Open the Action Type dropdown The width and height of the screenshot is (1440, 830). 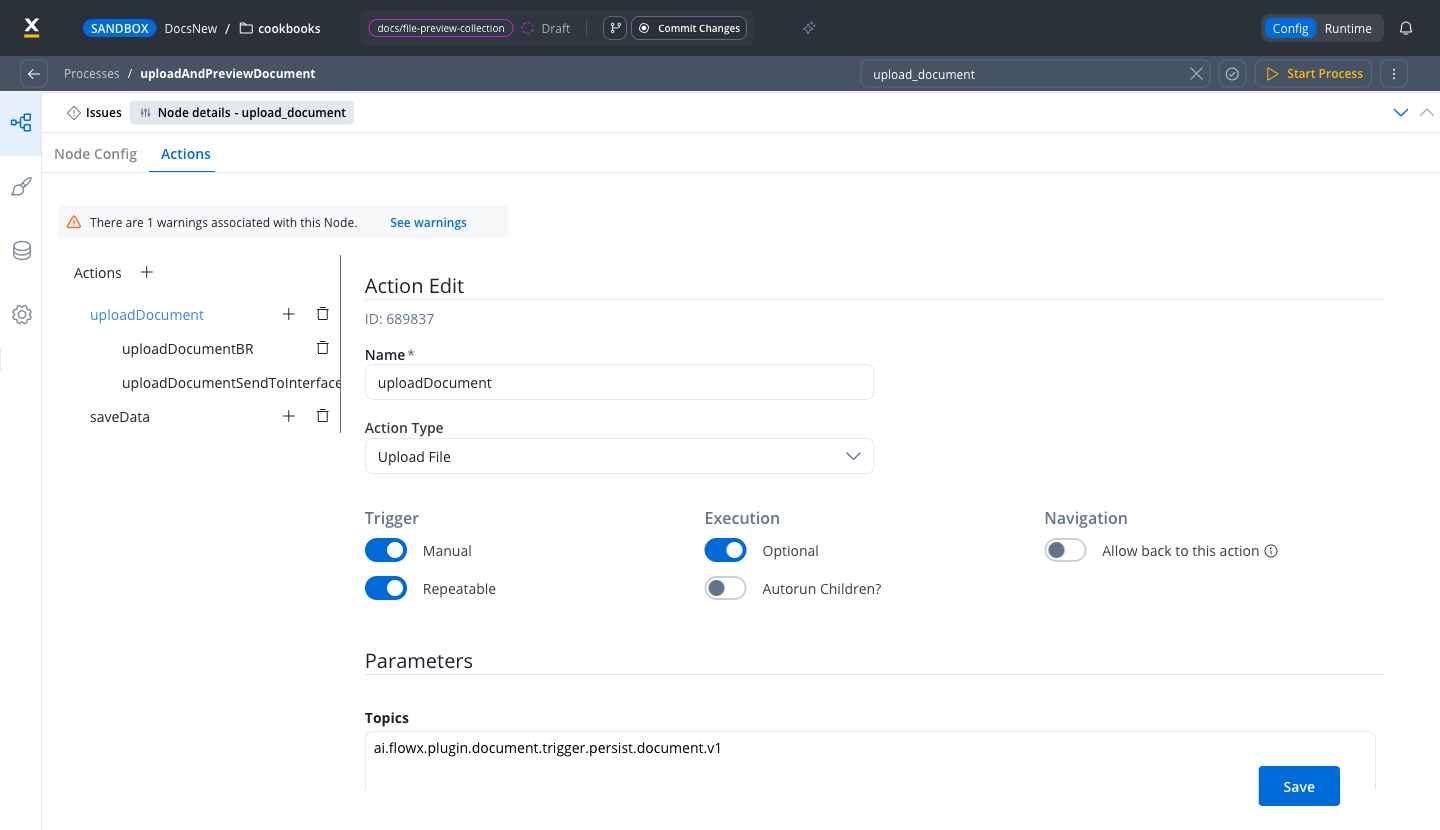click(x=619, y=456)
